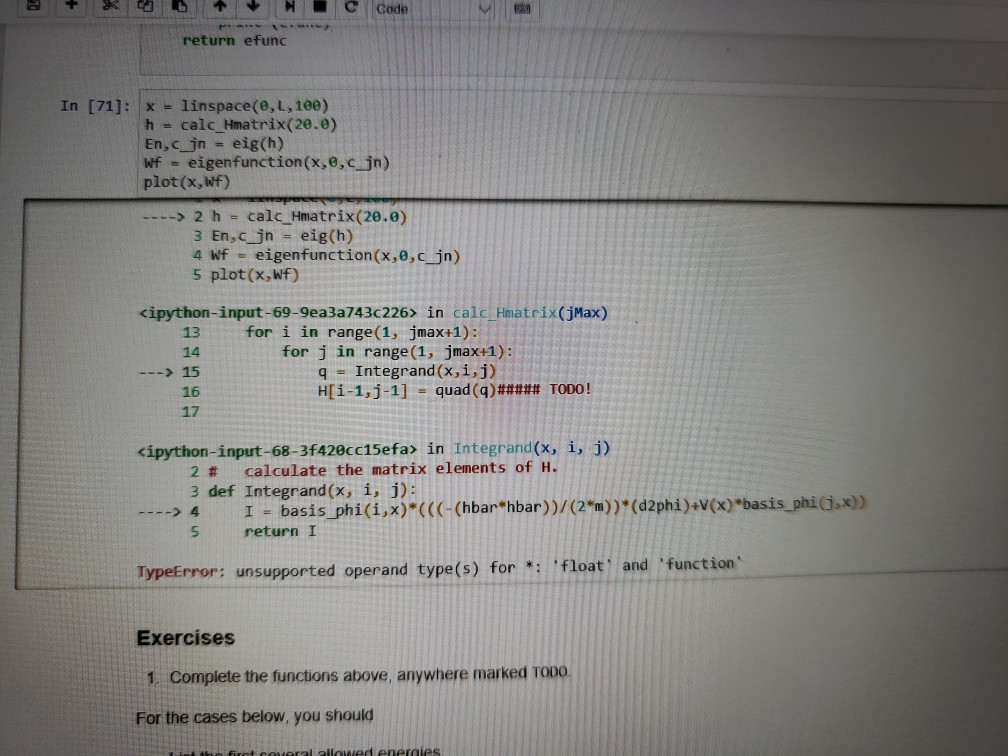The height and width of the screenshot is (756, 1008).
Task: Click traceback line '4 Wf = eigenfunction(x,0,c_jn)'
Action: pos(326,255)
